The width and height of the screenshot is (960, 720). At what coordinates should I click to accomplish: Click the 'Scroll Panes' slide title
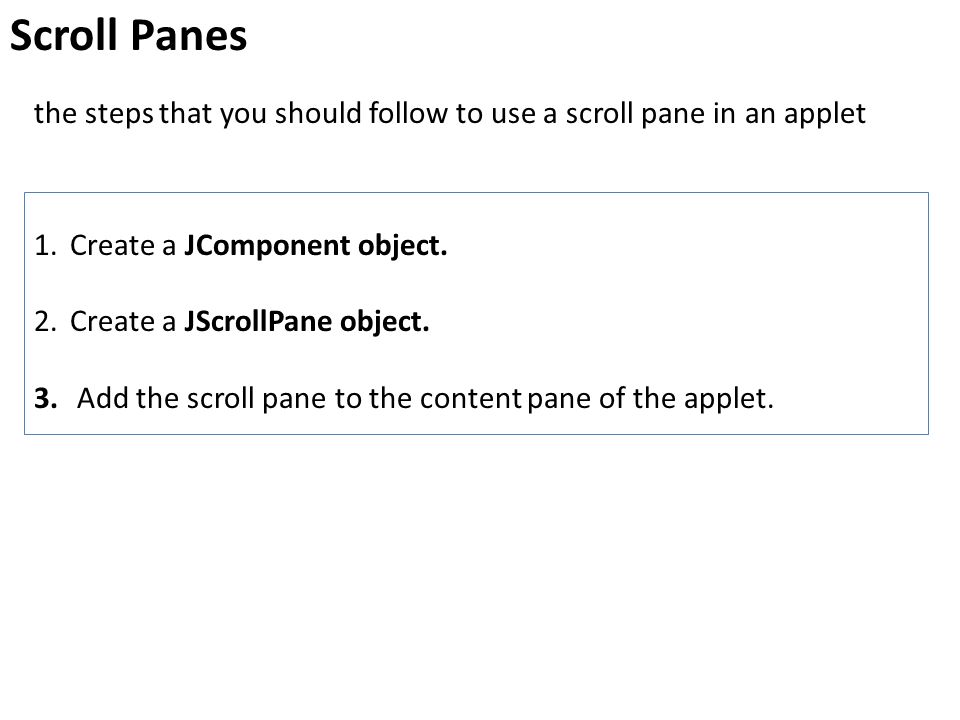click(129, 36)
